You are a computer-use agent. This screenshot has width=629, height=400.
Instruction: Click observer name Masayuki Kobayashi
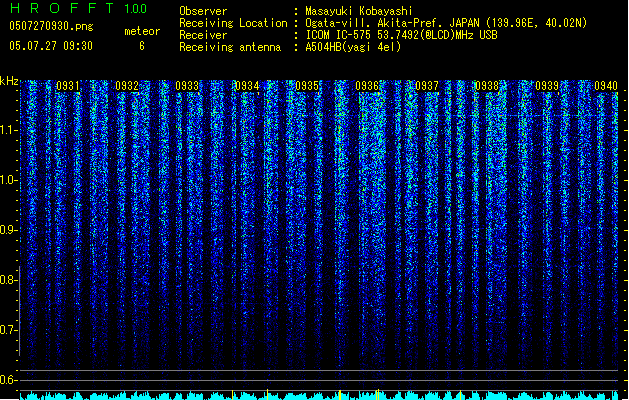point(359,11)
